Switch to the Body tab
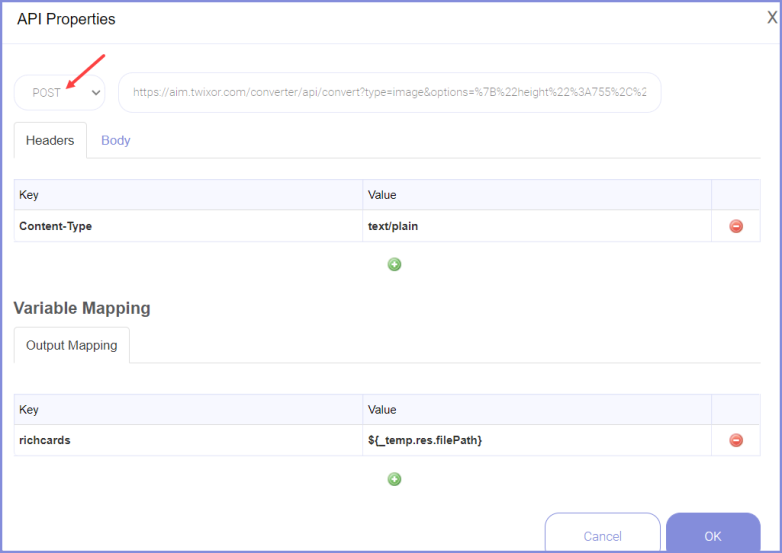Screen dimensions: 782x553 click(116, 140)
